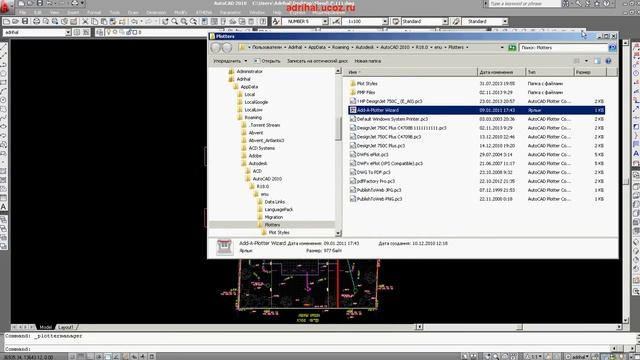Click the Zoom Window icon
Image resolution: width=640 pixels, height=360 pixels.
pos(184,21)
